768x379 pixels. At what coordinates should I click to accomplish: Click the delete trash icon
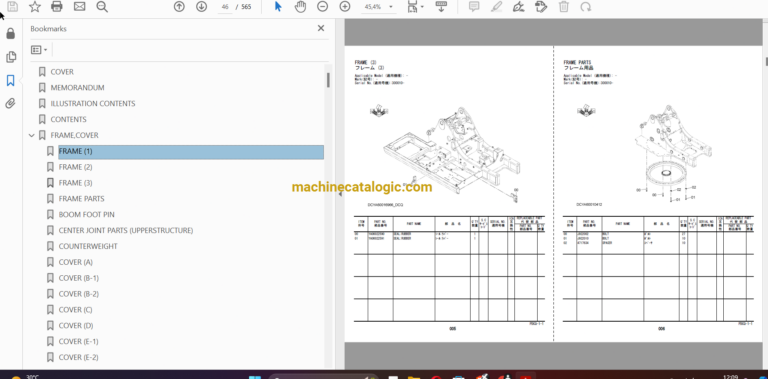pos(564,6)
